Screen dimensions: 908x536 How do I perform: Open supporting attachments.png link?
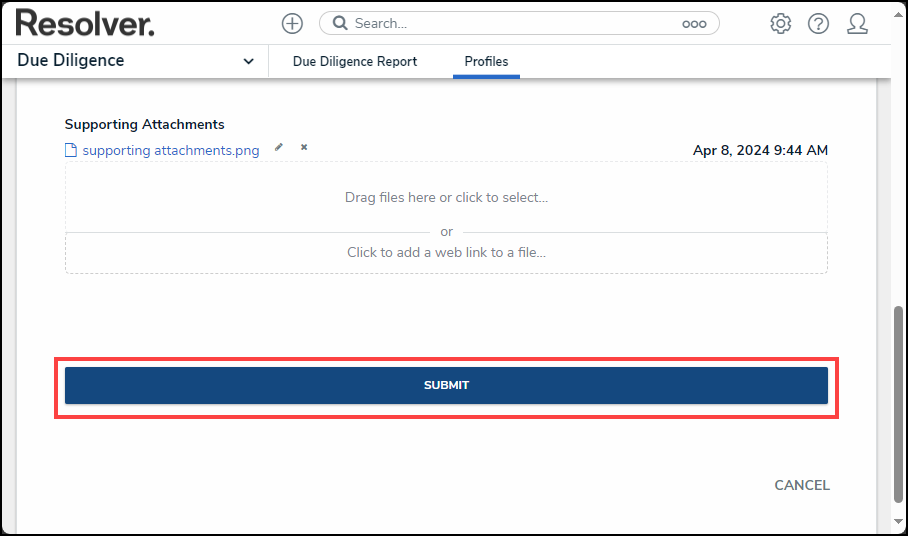171,150
